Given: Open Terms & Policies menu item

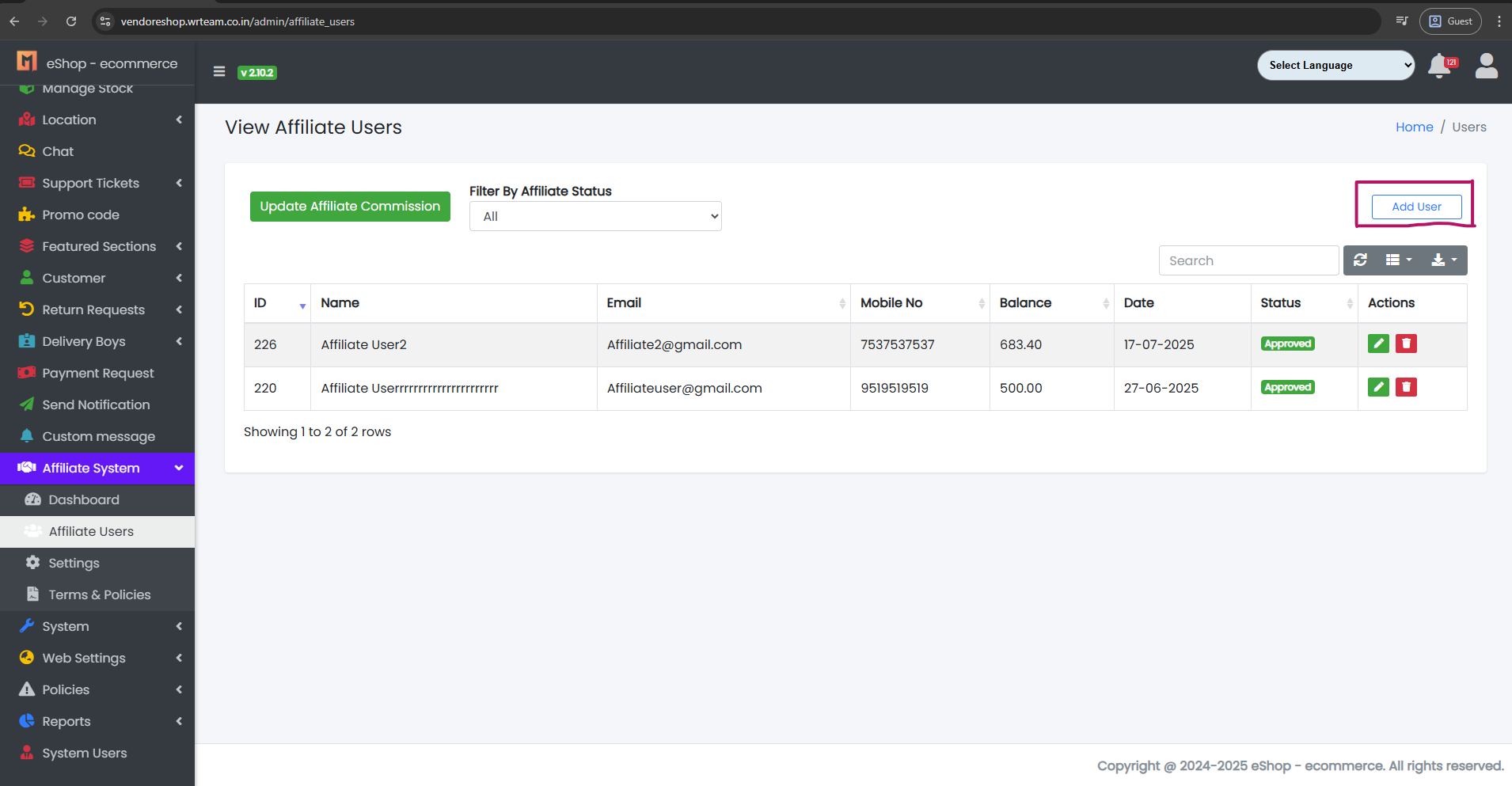Looking at the screenshot, I should (97, 594).
